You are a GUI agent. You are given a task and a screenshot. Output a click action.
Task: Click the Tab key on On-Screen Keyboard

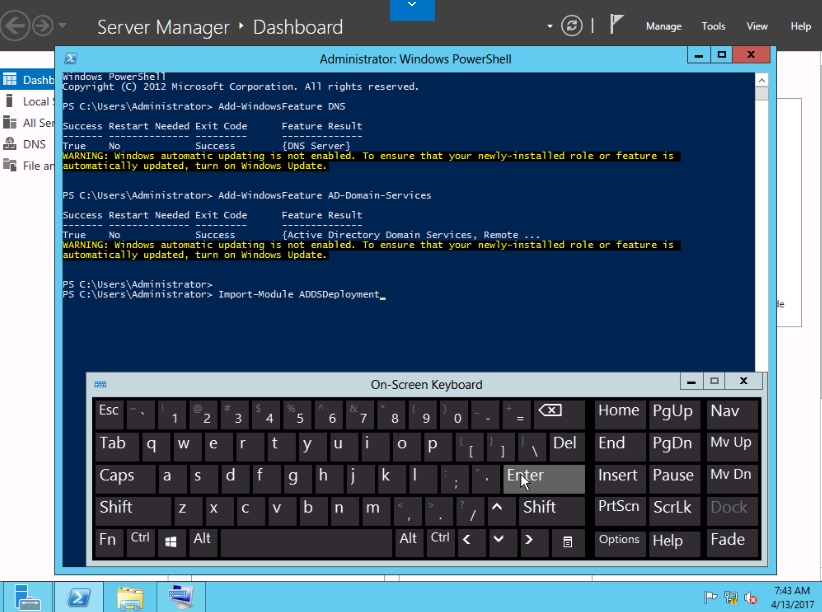(x=116, y=446)
